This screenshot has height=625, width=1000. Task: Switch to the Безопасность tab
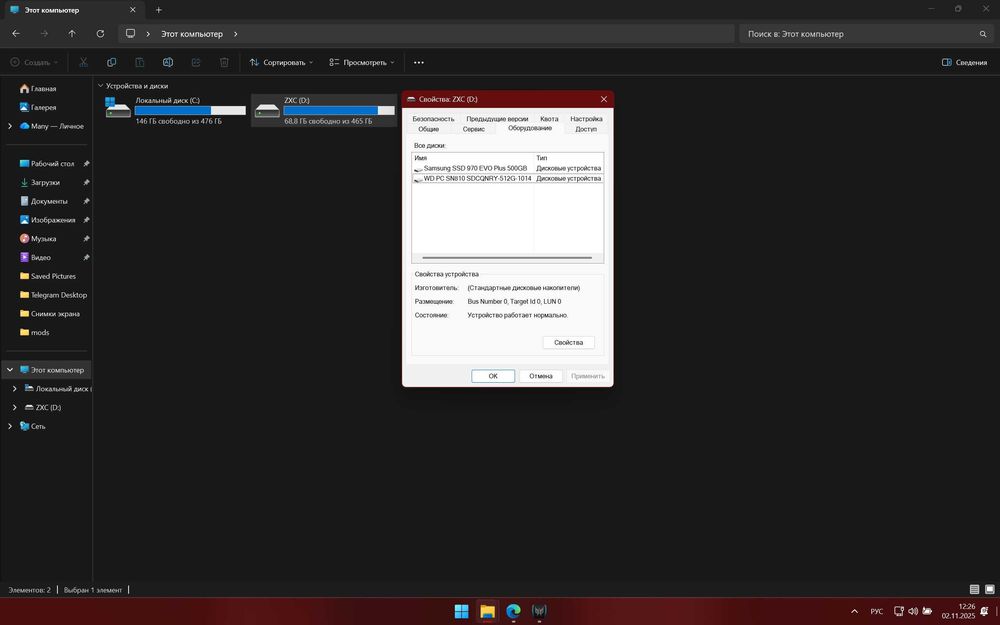(x=433, y=119)
